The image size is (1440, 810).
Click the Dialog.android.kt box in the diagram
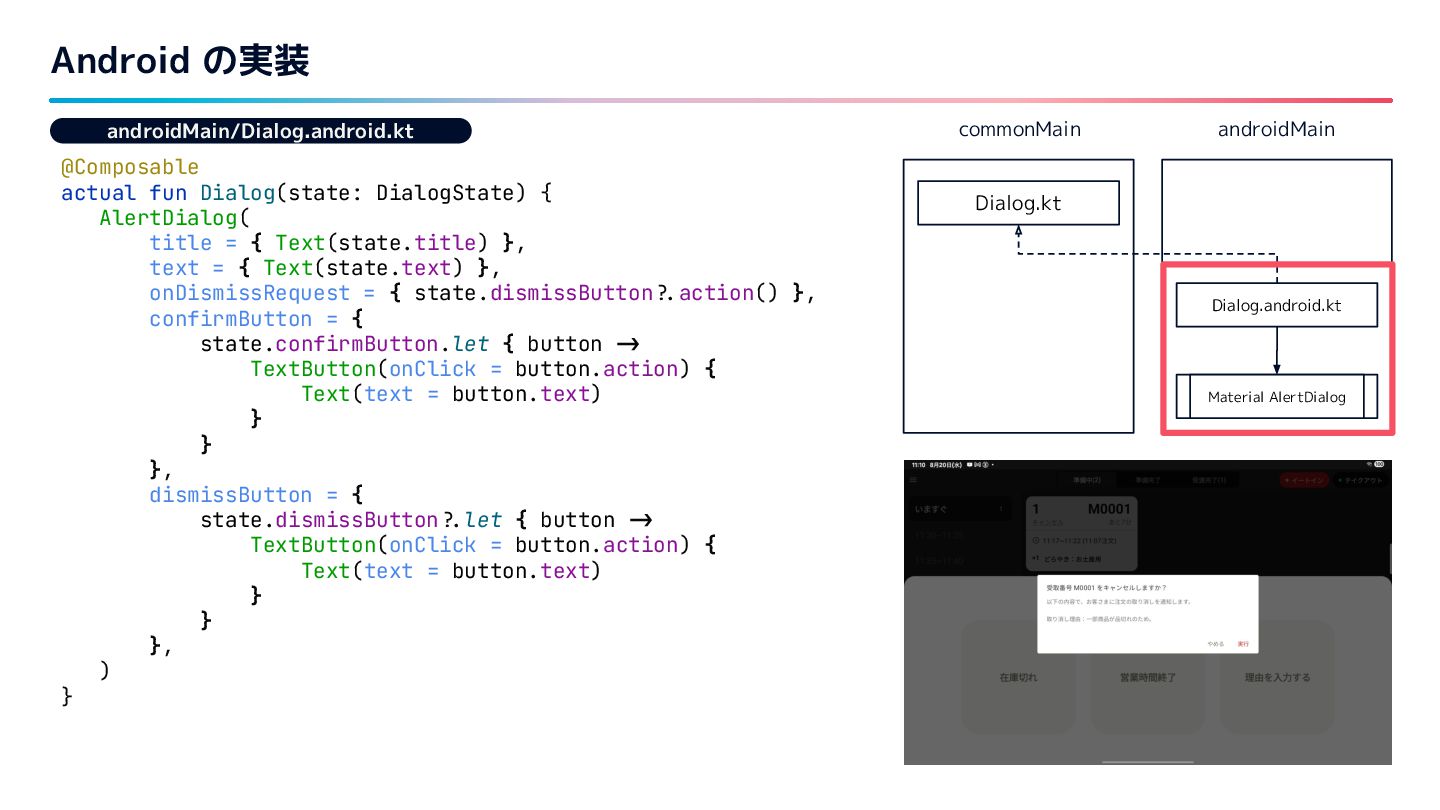click(x=1277, y=305)
